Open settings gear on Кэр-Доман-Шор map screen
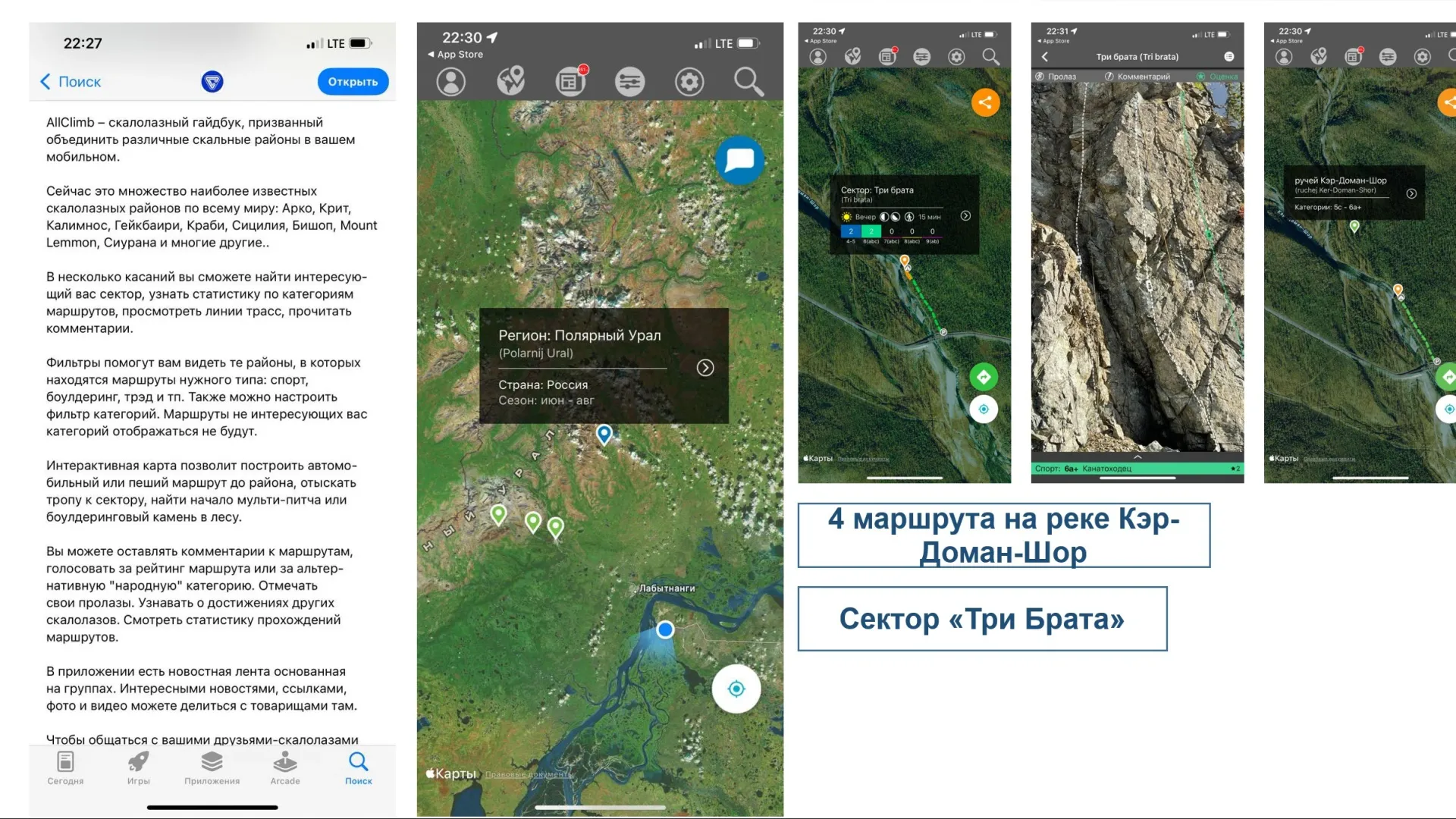 tap(1423, 57)
